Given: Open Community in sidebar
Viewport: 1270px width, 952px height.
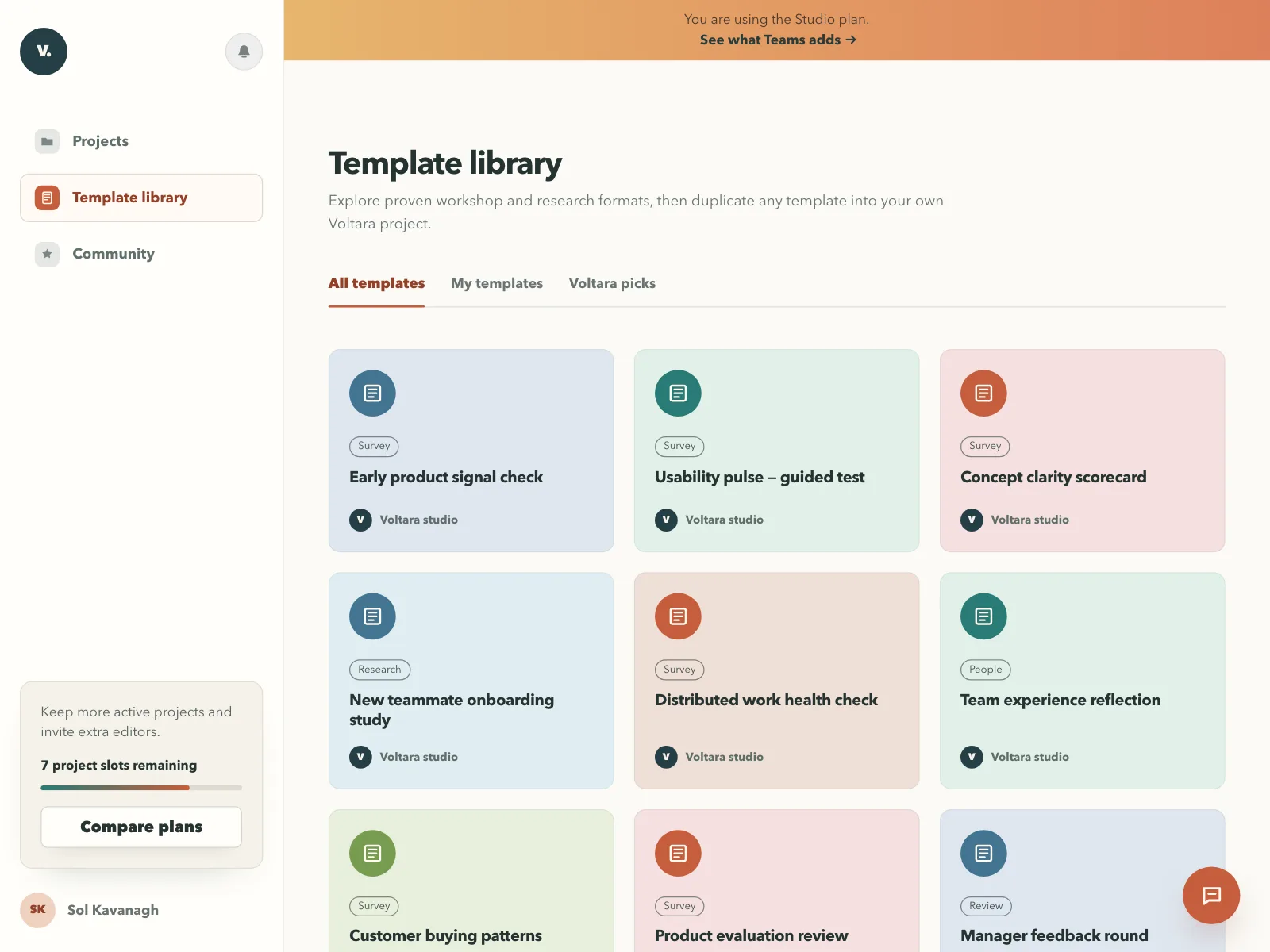Looking at the screenshot, I should coord(141,254).
